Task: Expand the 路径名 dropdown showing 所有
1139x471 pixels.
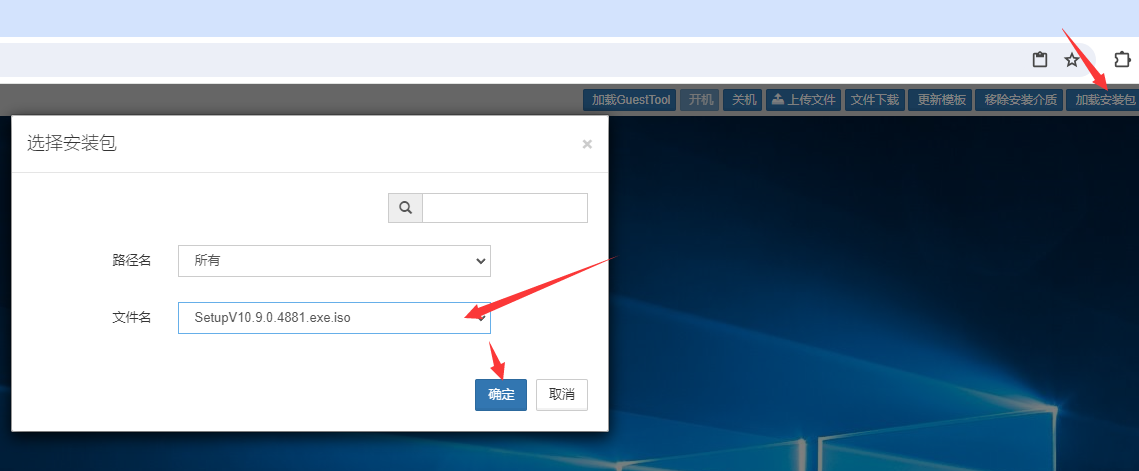Action: pyautogui.click(x=334, y=260)
